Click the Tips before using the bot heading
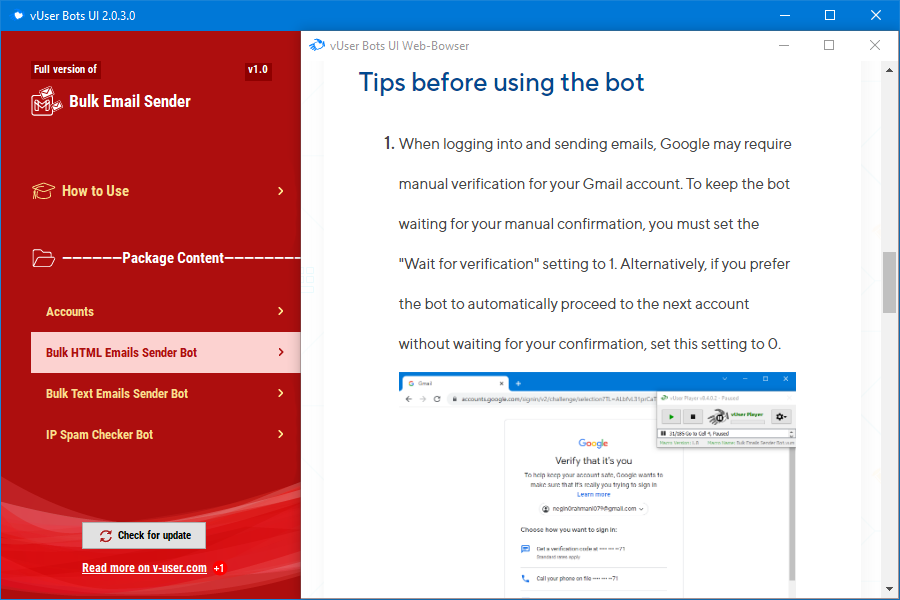This screenshot has height=600, width=900. 501,83
